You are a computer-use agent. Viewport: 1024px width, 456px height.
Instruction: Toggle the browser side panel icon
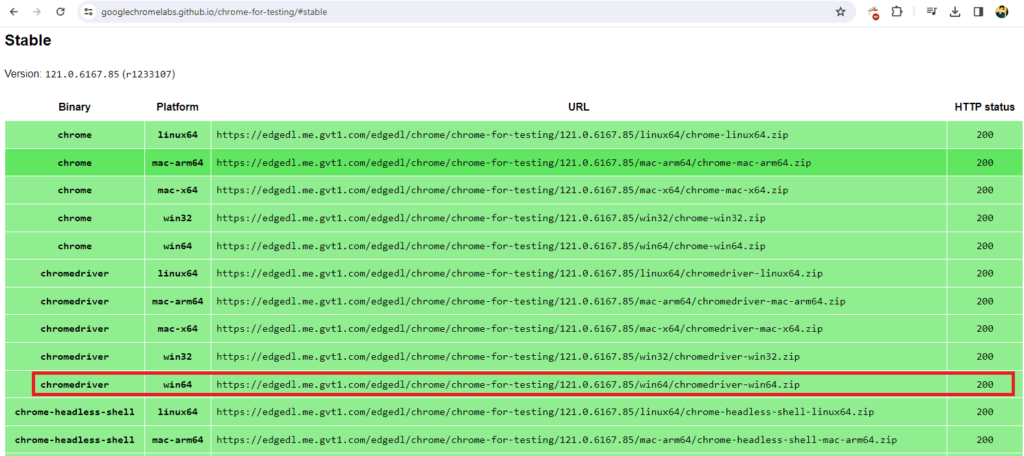(x=978, y=12)
